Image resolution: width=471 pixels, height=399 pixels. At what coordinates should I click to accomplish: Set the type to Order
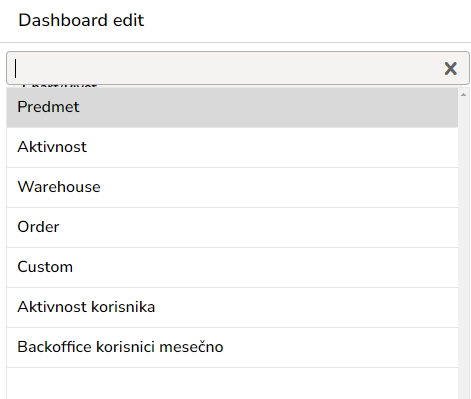coord(232,227)
